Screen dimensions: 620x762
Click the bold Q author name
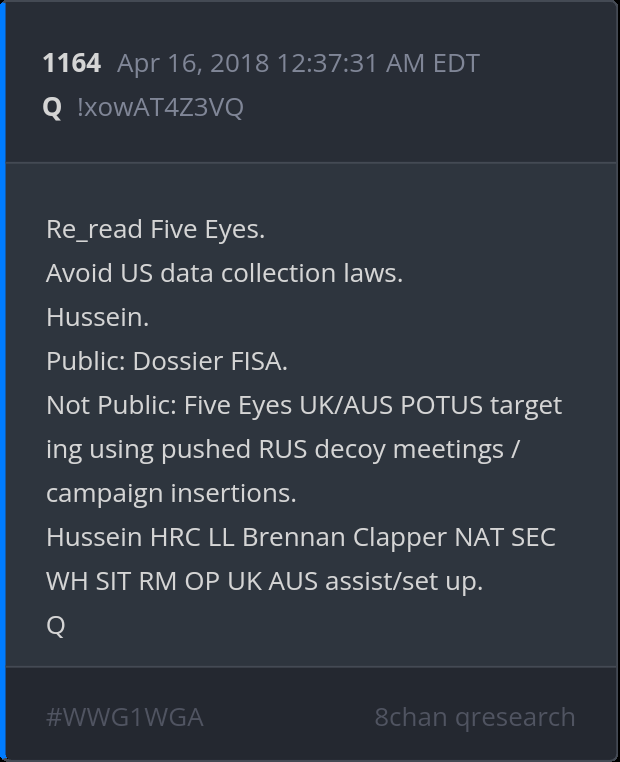(x=52, y=107)
